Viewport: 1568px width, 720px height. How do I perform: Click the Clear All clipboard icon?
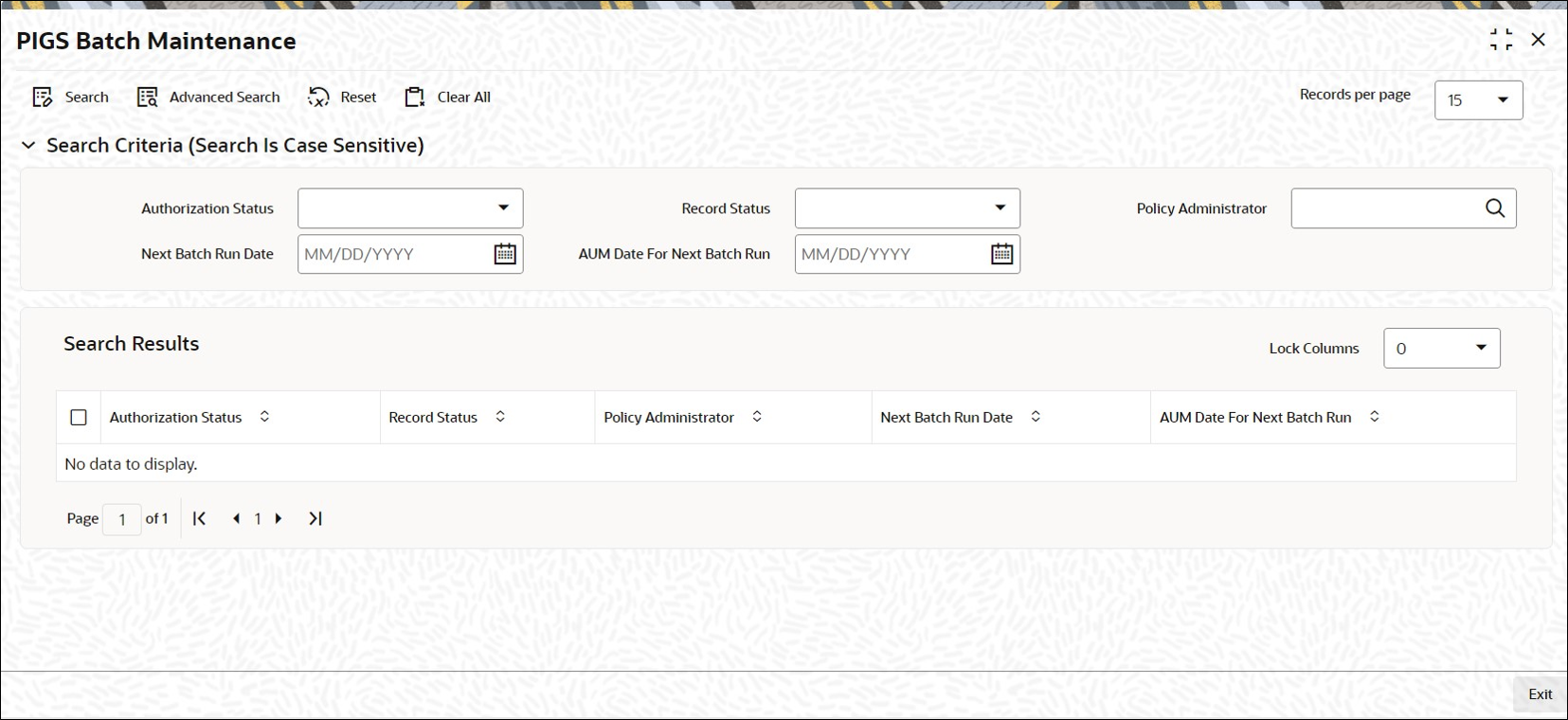(415, 97)
